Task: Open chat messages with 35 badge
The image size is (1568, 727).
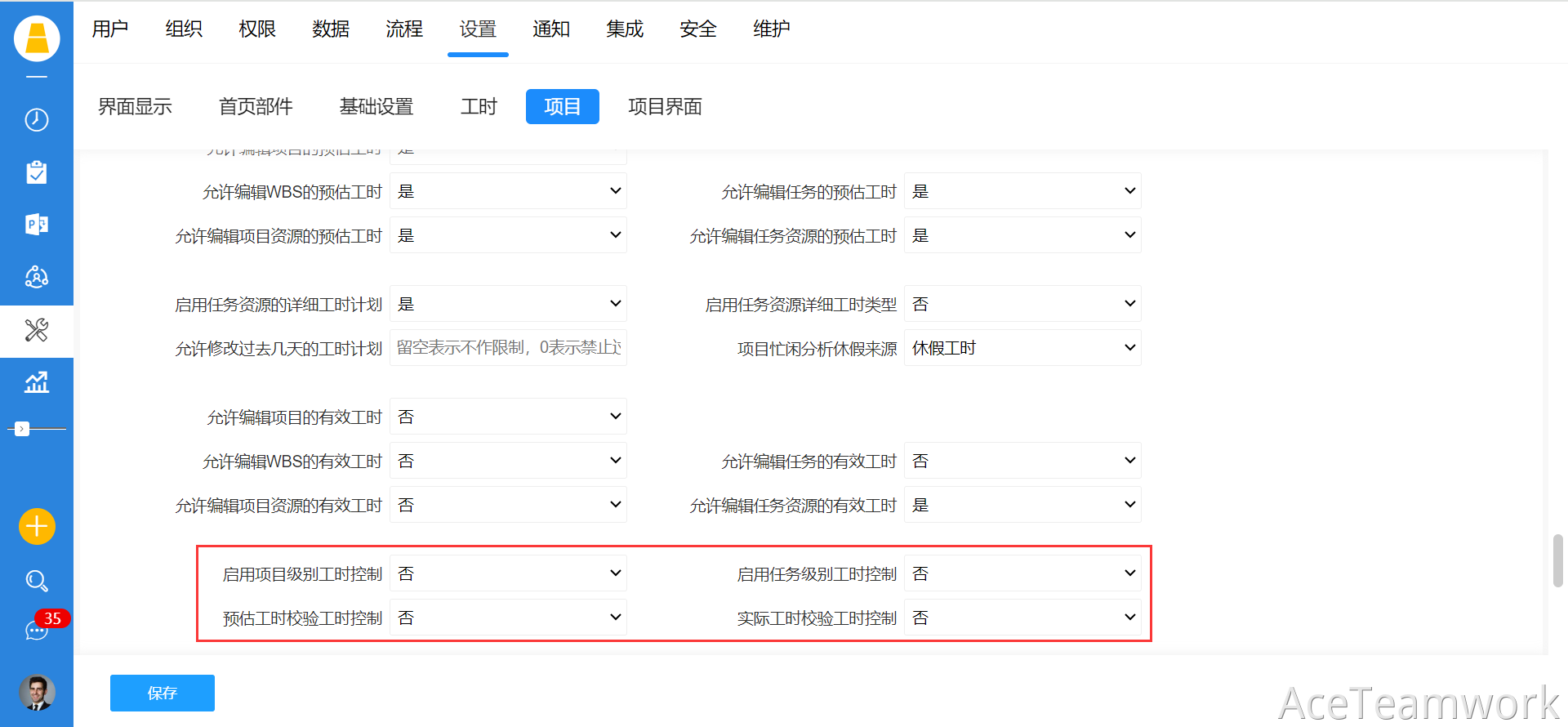Action: [37, 630]
